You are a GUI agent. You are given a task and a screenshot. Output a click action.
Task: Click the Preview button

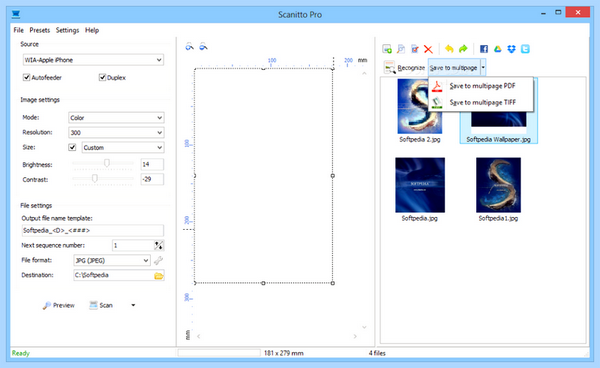click(x=59, y=305)
